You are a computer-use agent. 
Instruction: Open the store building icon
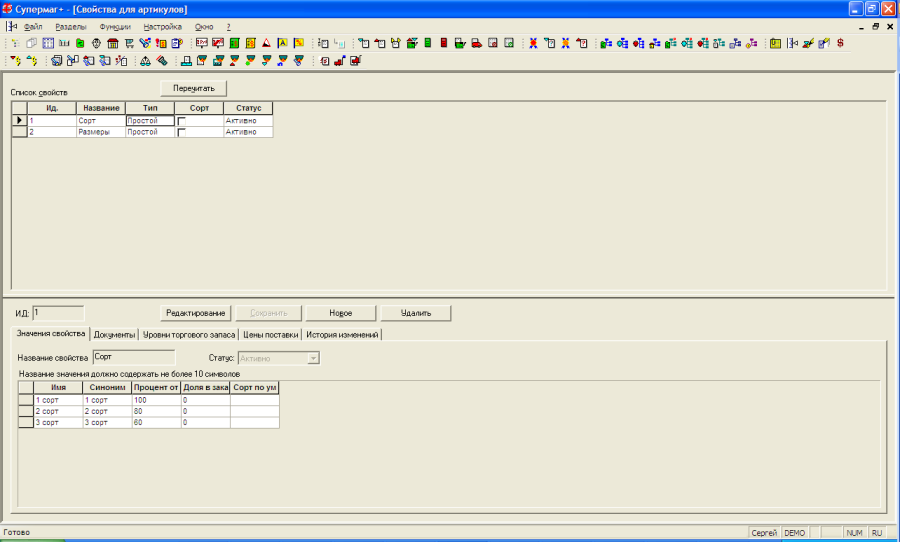point(112,43)
